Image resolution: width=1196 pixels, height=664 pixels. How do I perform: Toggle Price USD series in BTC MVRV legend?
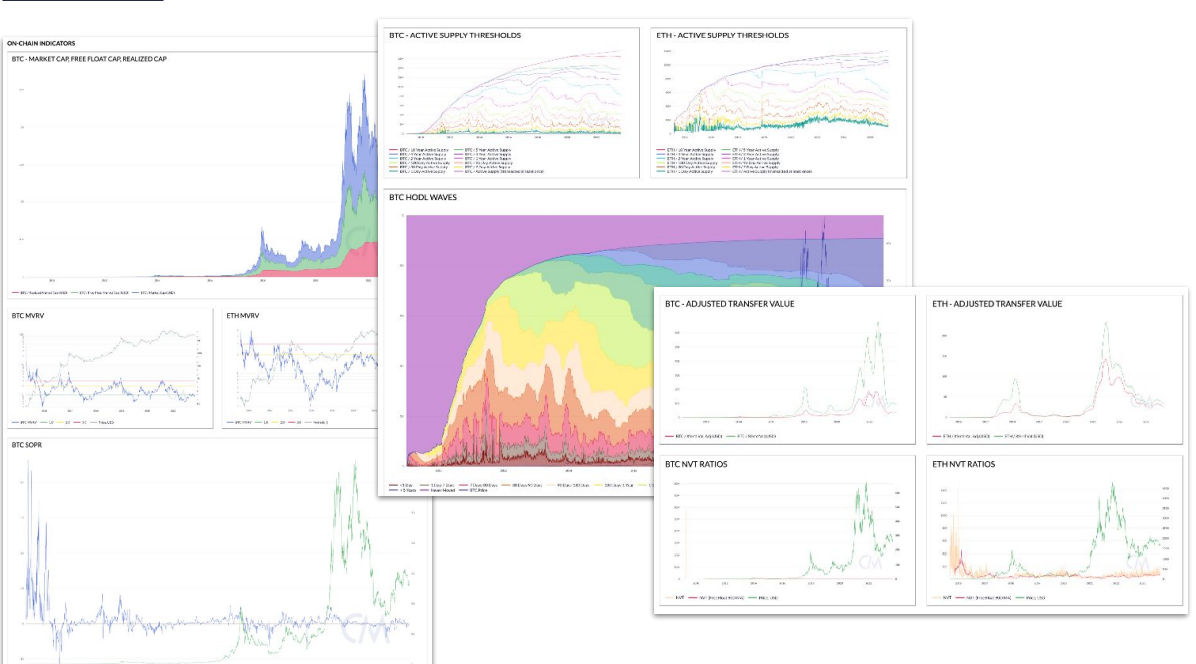102,422
